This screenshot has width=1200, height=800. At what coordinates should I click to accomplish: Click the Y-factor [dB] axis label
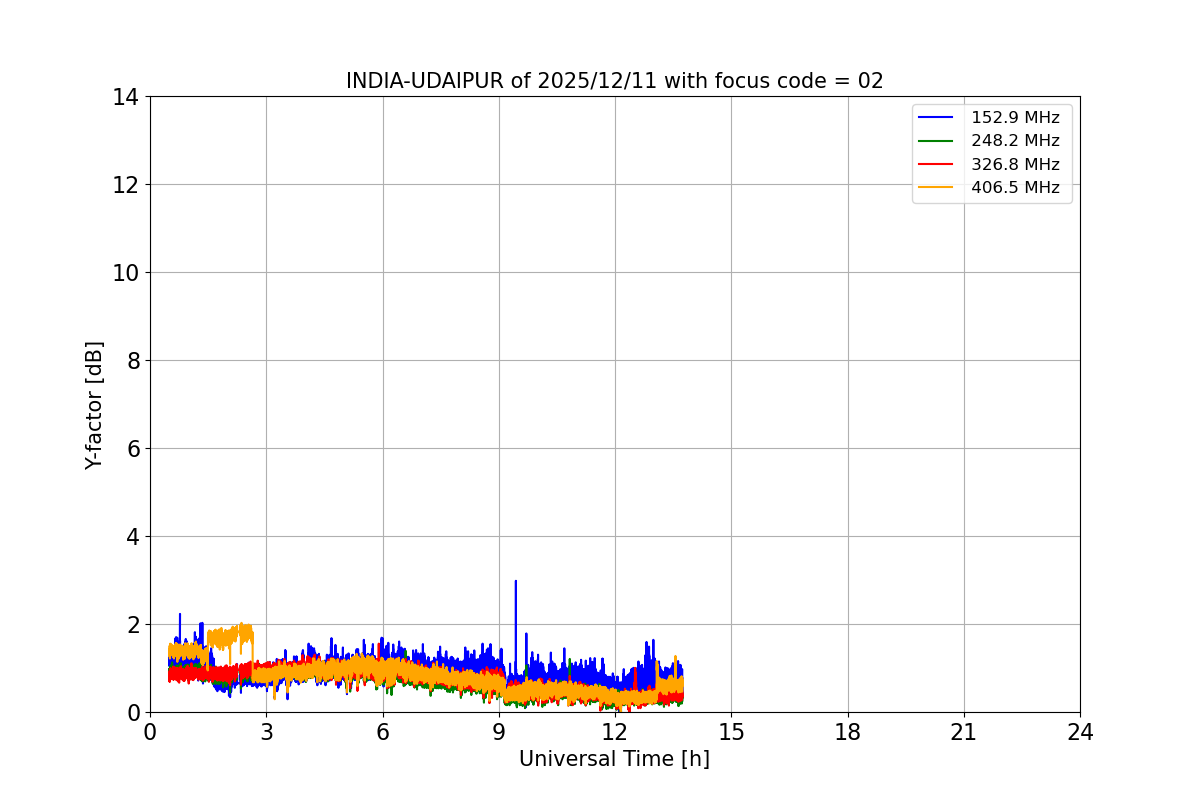[94, 405]
